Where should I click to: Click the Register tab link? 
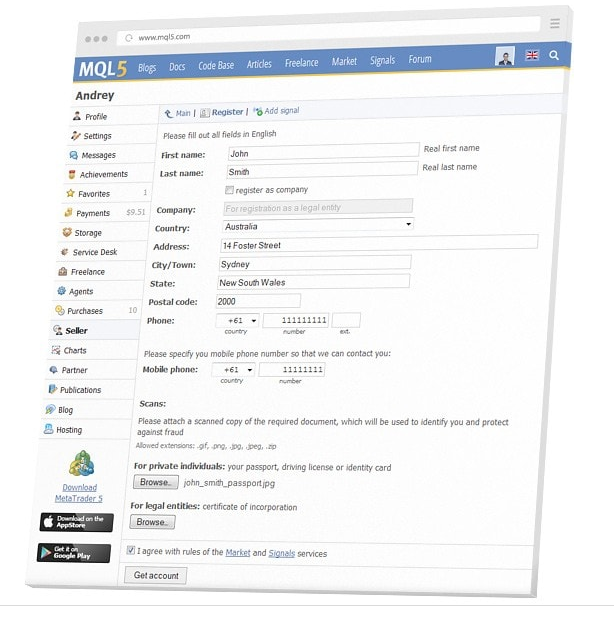(227, 112)
